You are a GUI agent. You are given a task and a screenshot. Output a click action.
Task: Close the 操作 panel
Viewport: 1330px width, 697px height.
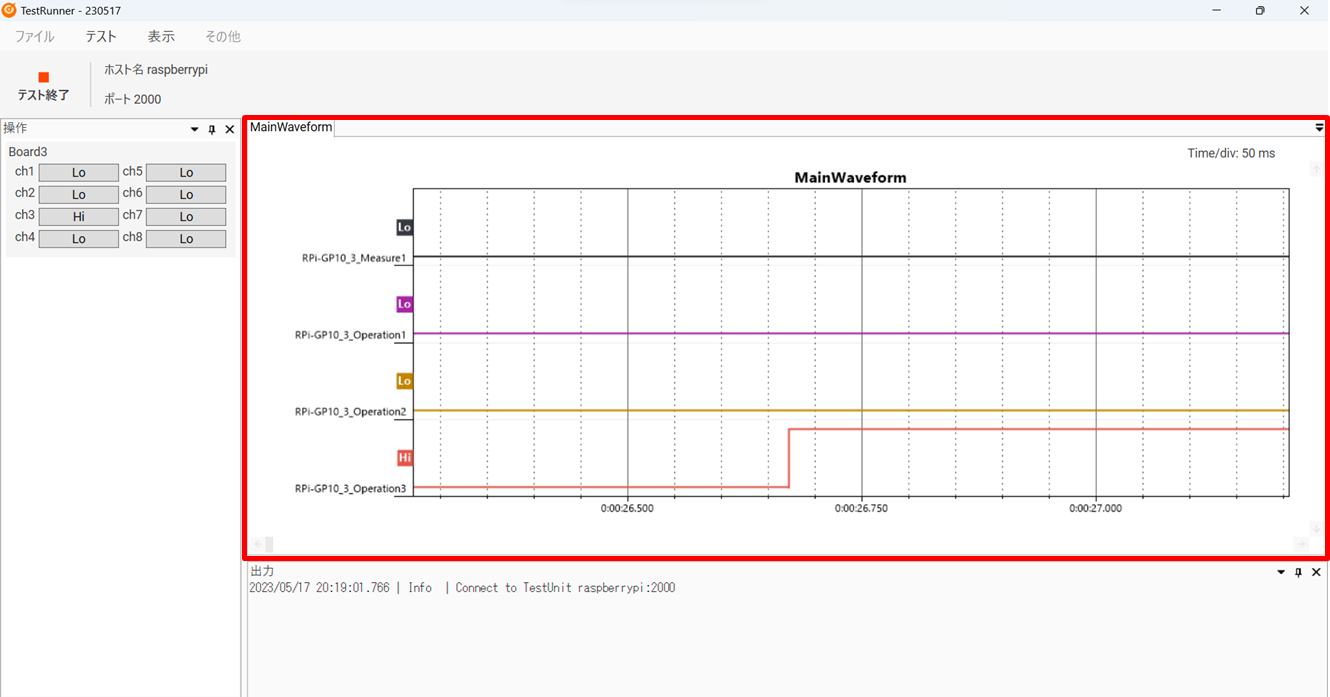tap(229, 130)
